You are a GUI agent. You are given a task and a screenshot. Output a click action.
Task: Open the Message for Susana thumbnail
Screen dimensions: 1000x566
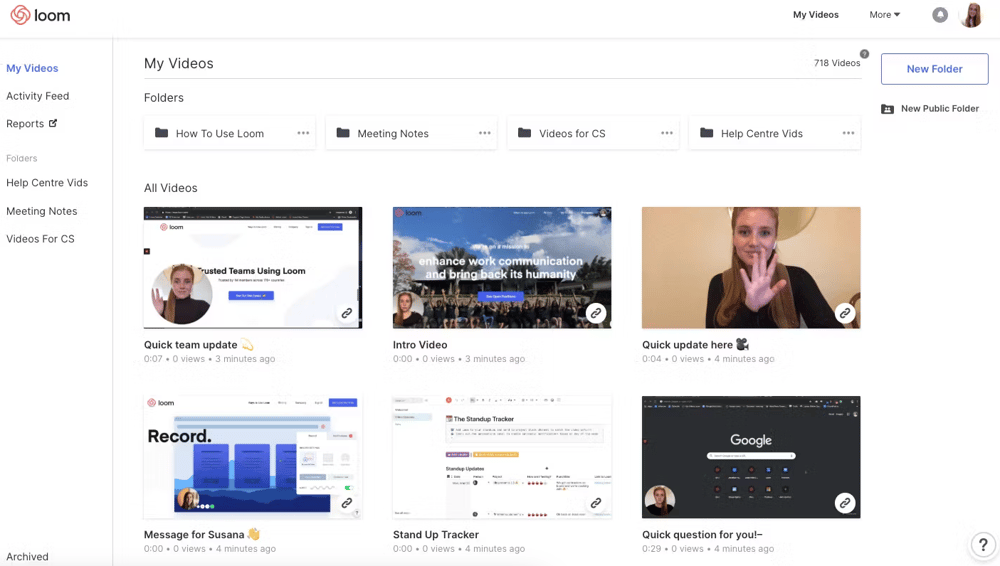pos(253,457)
